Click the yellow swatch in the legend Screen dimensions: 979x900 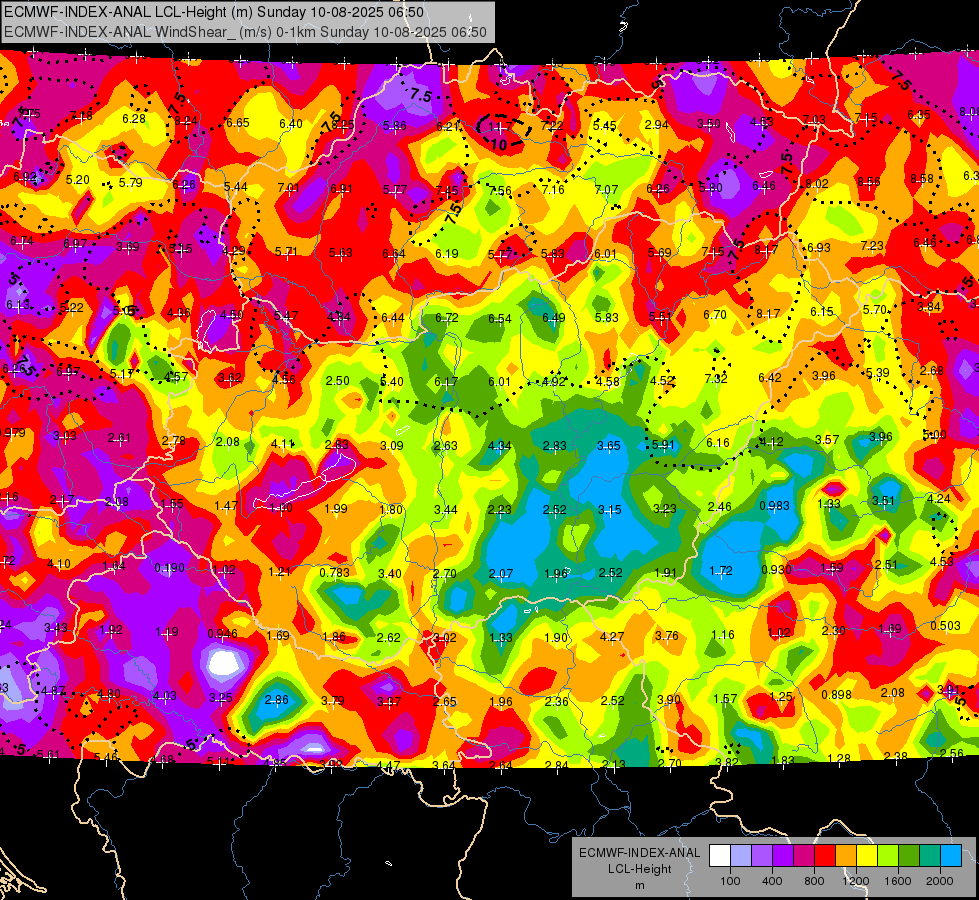[x=867, y=856]
